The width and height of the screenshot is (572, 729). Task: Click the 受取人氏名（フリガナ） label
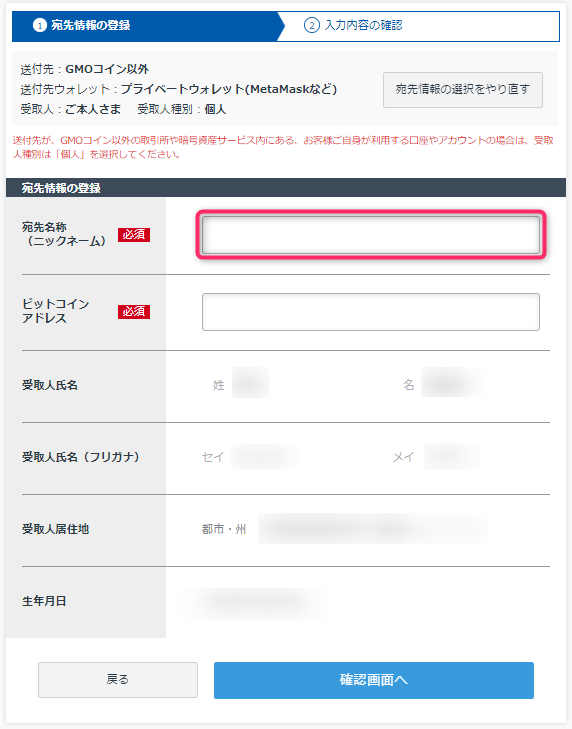pyautogui.click(x=81, y=457)
